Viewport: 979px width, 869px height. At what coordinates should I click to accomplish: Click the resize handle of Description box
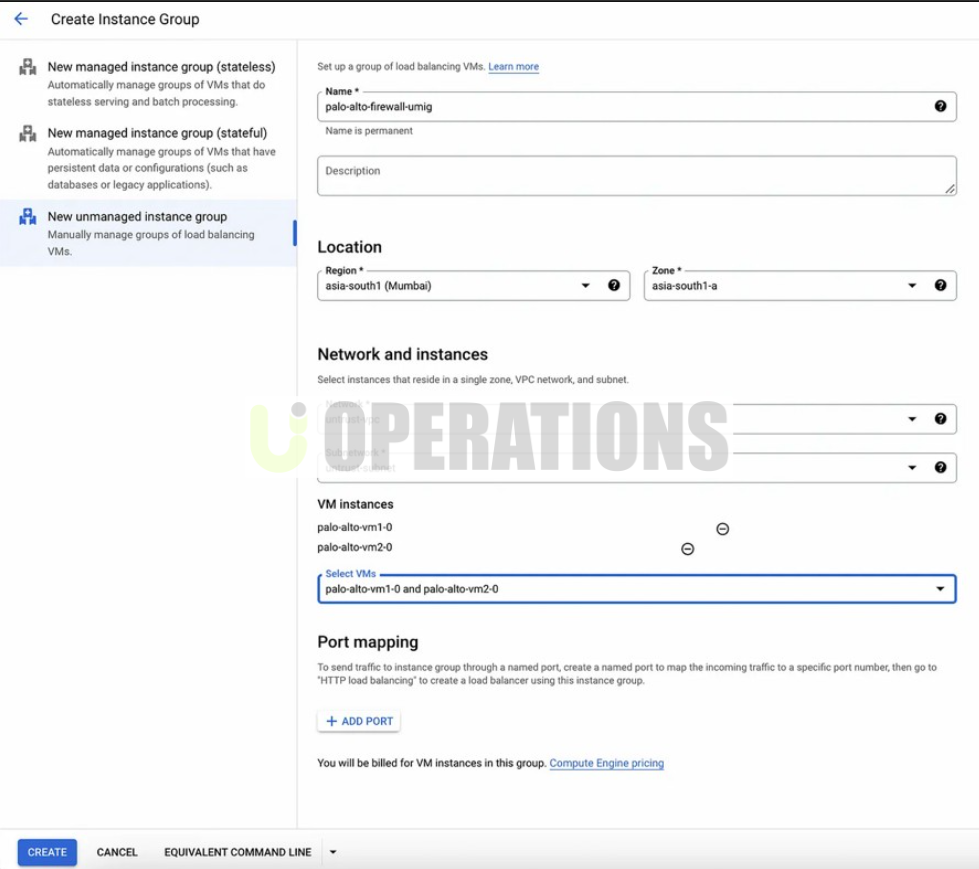[x=950, y=189]
